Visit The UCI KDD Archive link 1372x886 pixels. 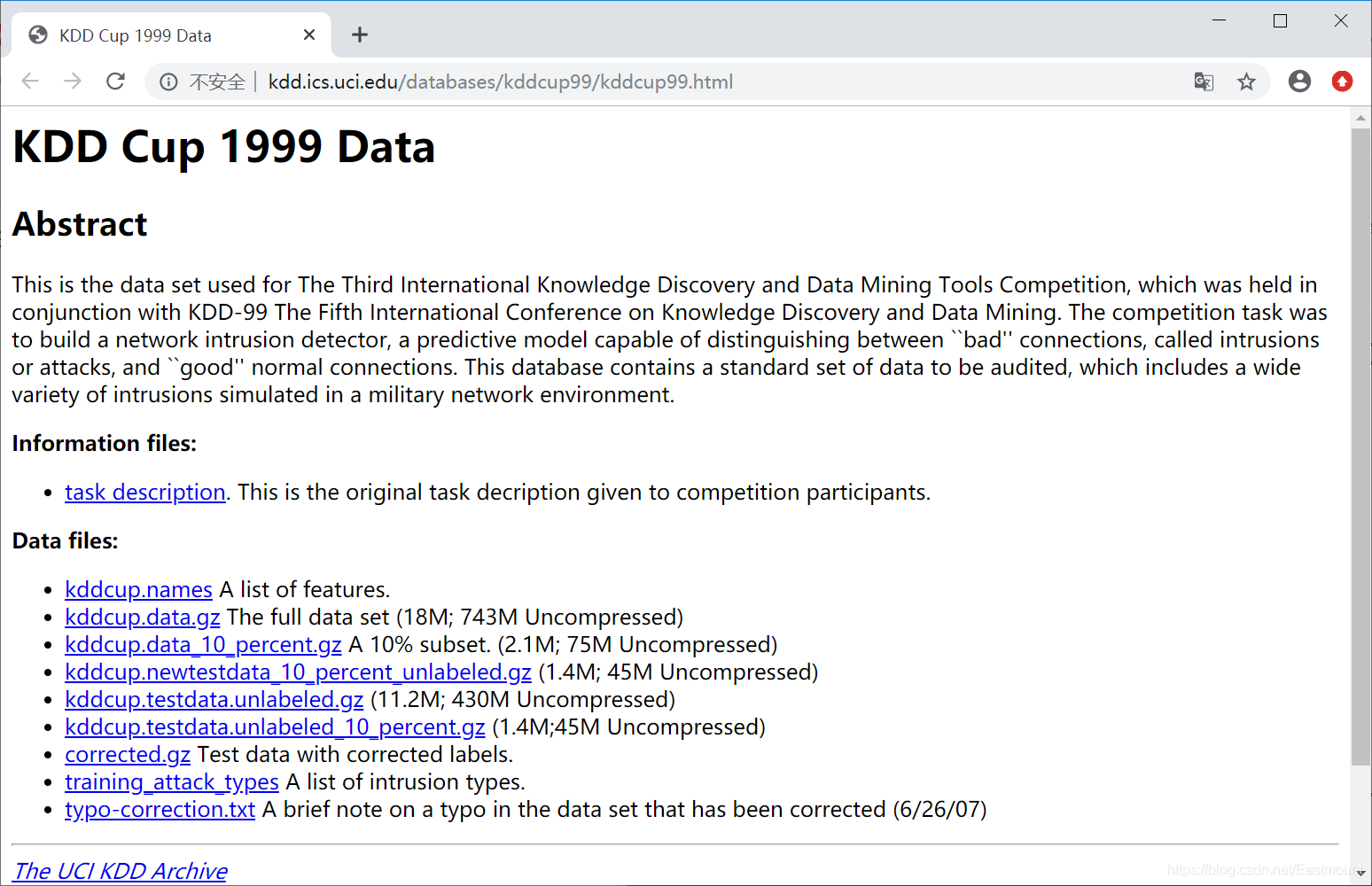click(121, 871)
